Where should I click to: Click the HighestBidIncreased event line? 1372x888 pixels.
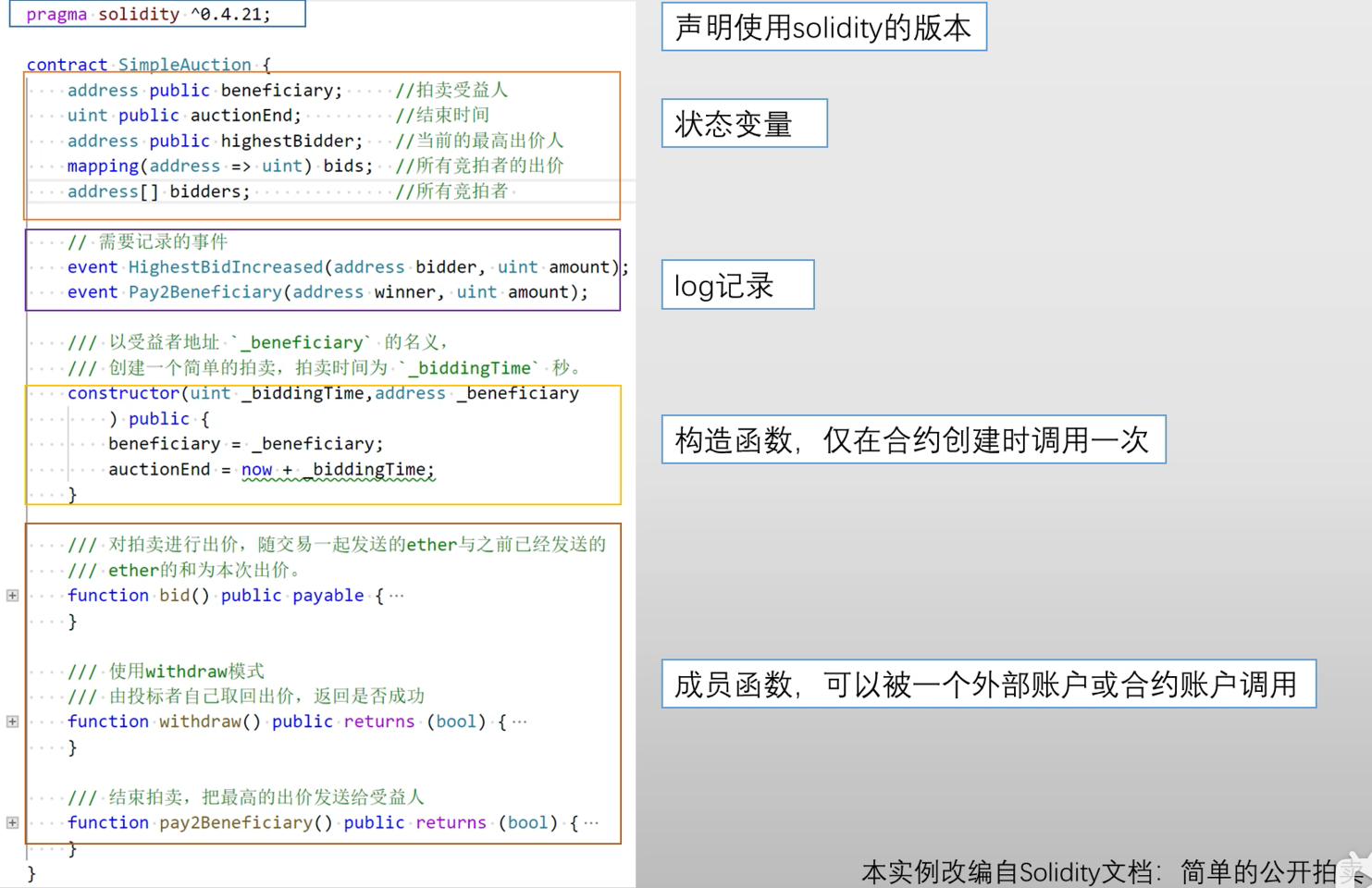click(x=348, y=266)
